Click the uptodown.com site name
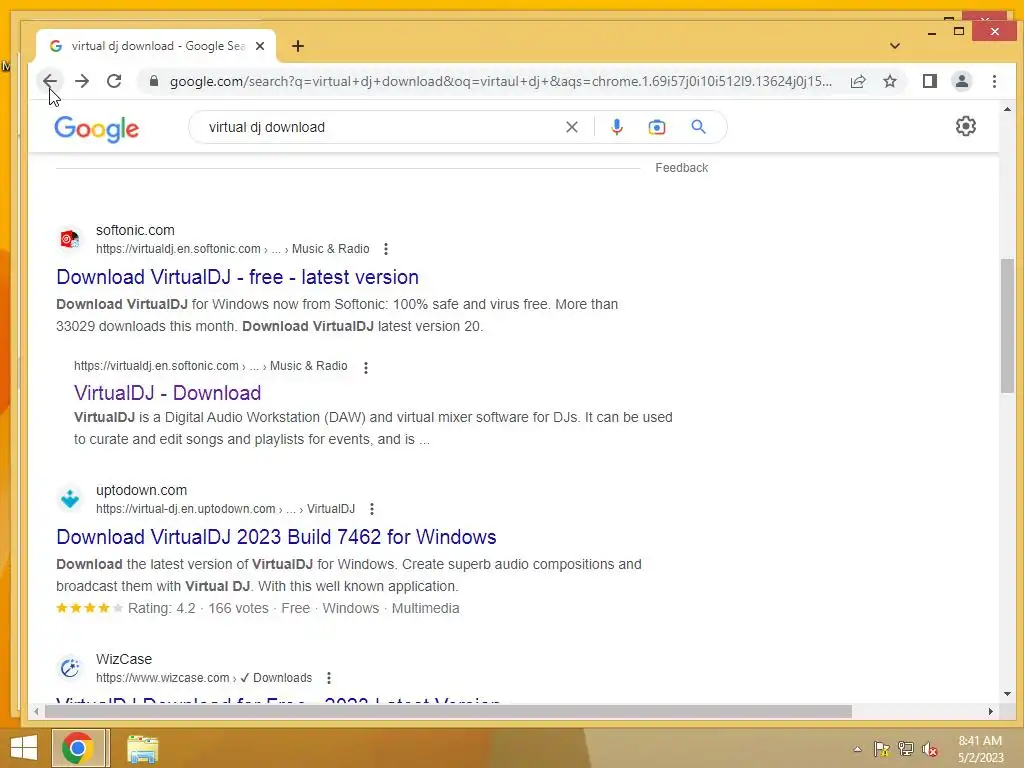This screenshot has height=768, width=1024. pyautogui.click(x=141, y=490)
